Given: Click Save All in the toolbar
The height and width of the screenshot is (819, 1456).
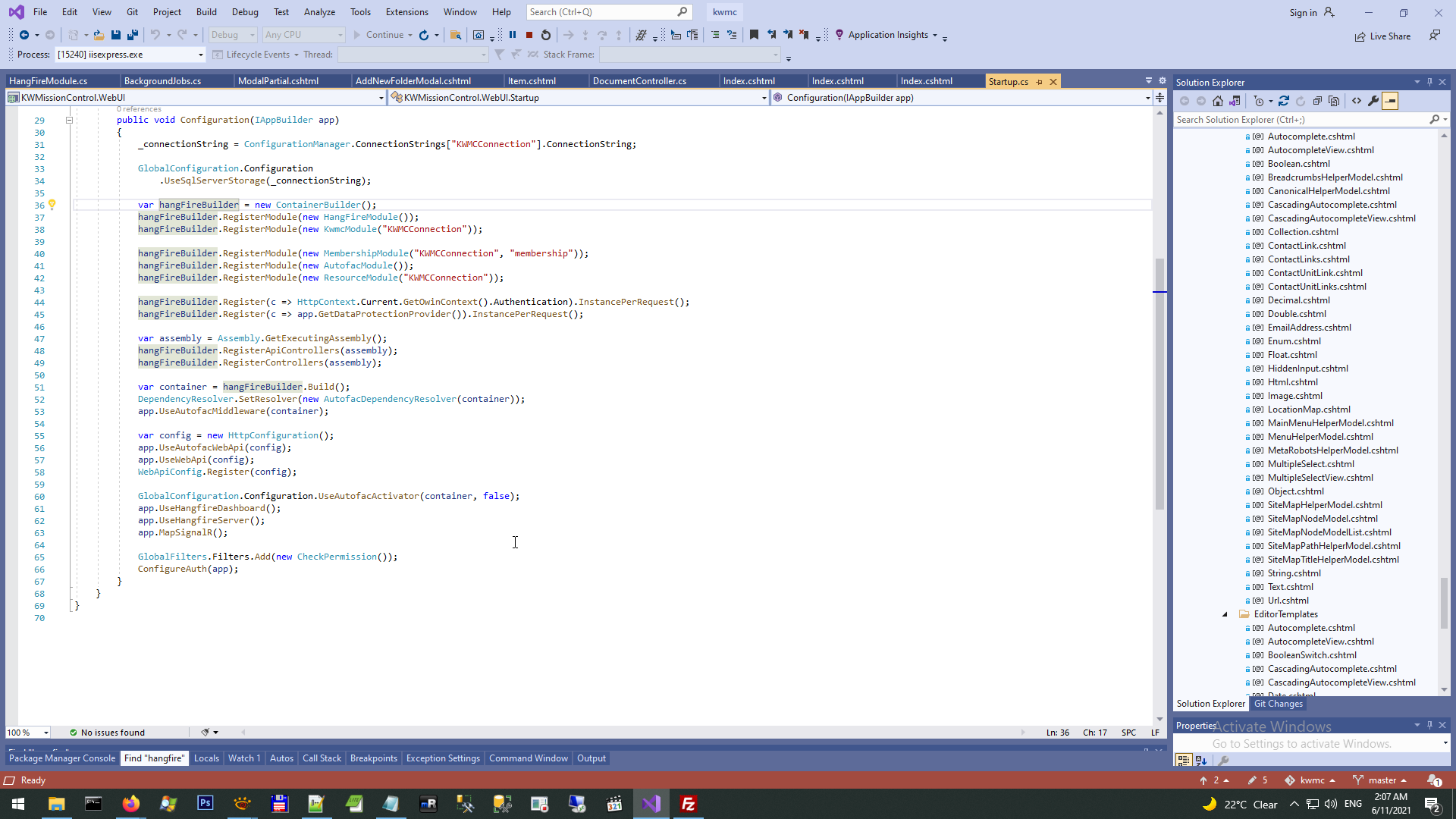Looking at the screenshot, I should 132,35.
